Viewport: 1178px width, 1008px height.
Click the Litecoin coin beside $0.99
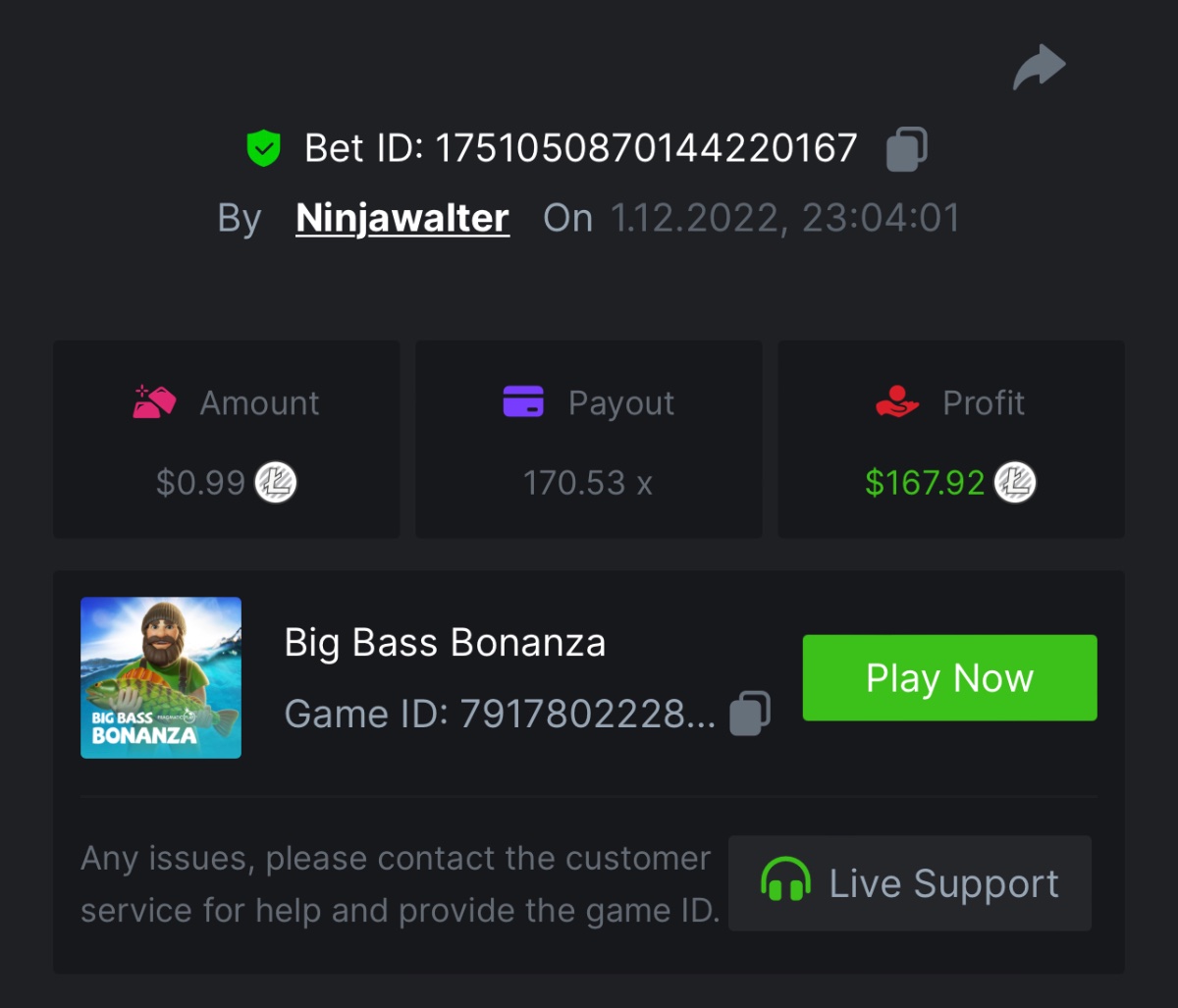coord(276,483)
